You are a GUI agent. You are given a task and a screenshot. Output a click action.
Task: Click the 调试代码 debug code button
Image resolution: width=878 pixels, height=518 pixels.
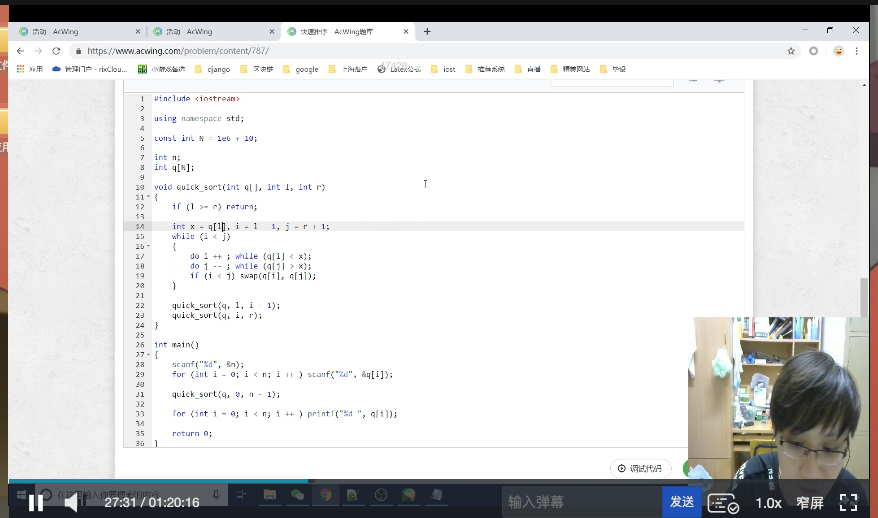(639, 468)
